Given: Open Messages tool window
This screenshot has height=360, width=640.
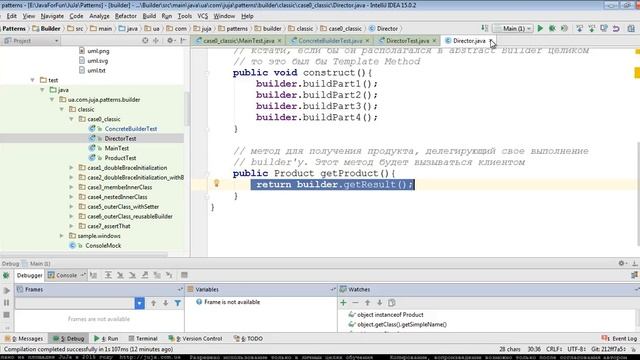Looking at the screenshot, I should click(x=24, y=339).
